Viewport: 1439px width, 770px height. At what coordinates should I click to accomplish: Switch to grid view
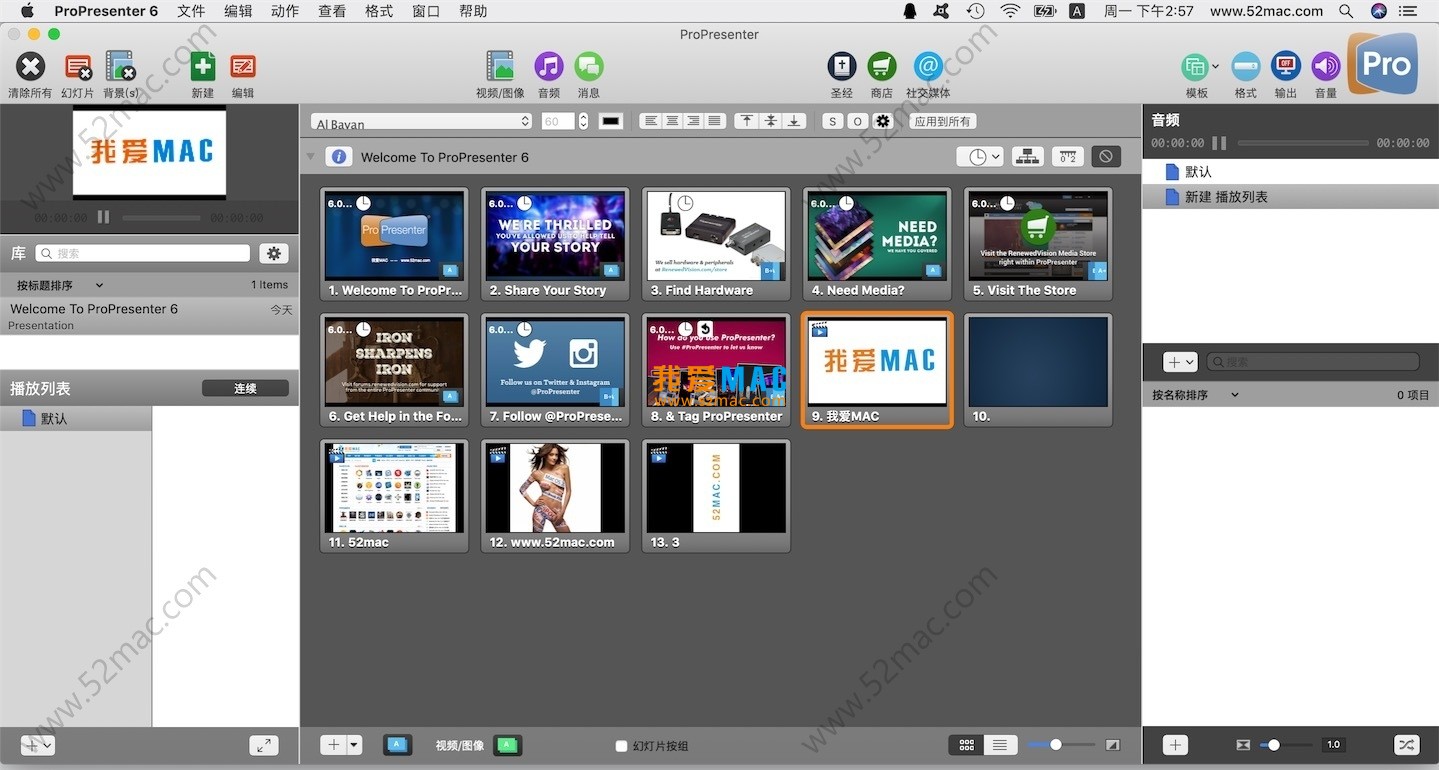click(967, 745)
